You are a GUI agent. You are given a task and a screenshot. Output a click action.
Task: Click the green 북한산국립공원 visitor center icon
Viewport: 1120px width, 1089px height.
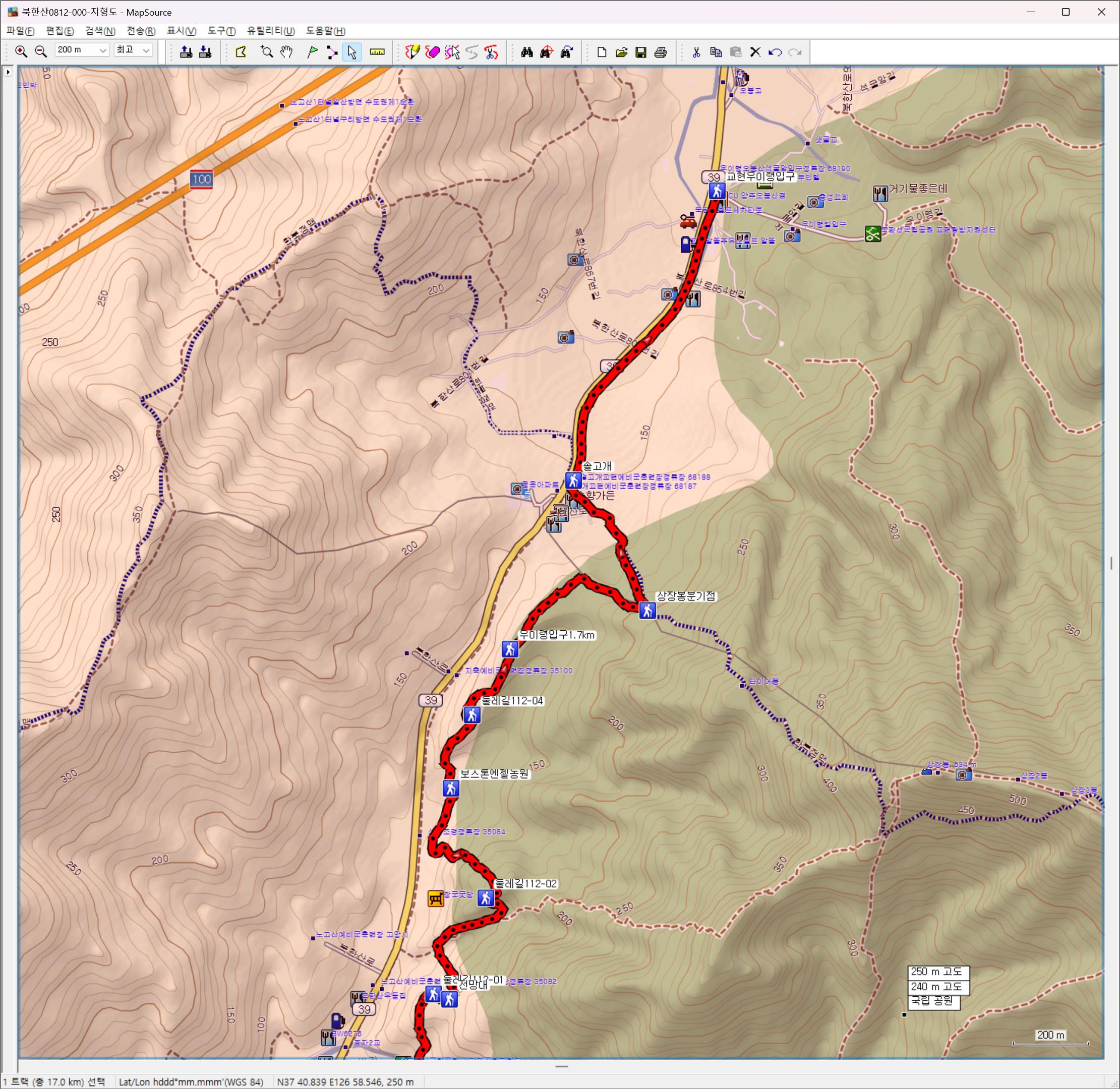pos(873,233)
